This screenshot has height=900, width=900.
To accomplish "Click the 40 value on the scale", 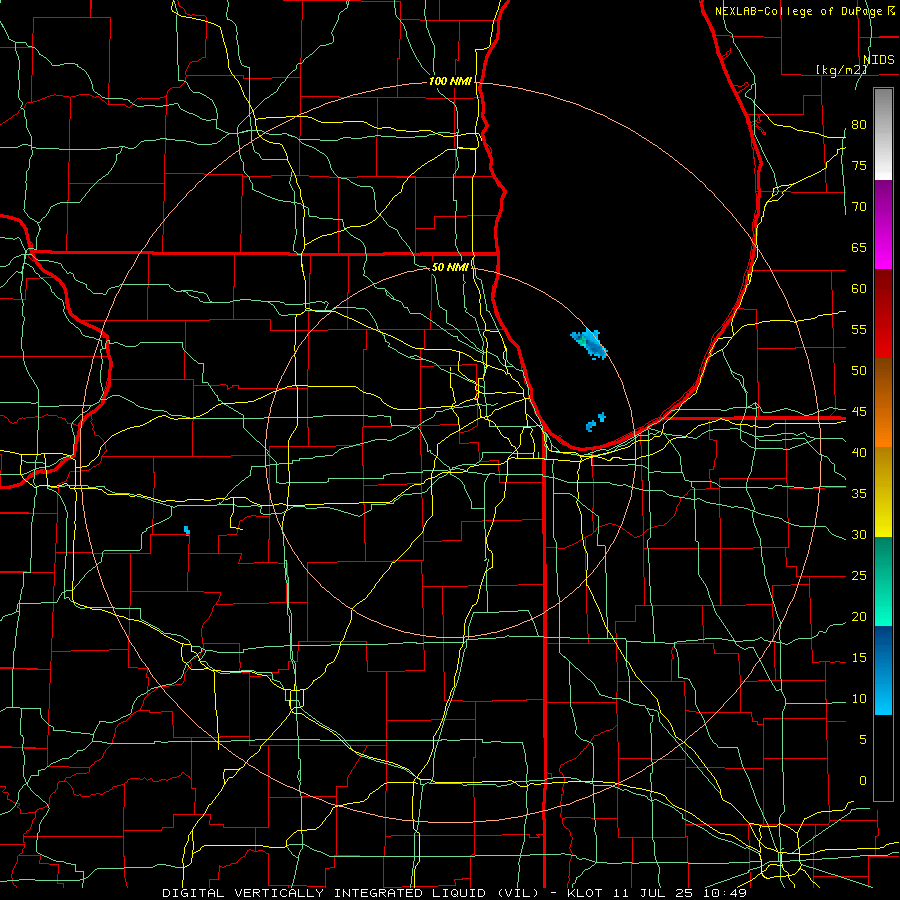I will tap(859, 452).
